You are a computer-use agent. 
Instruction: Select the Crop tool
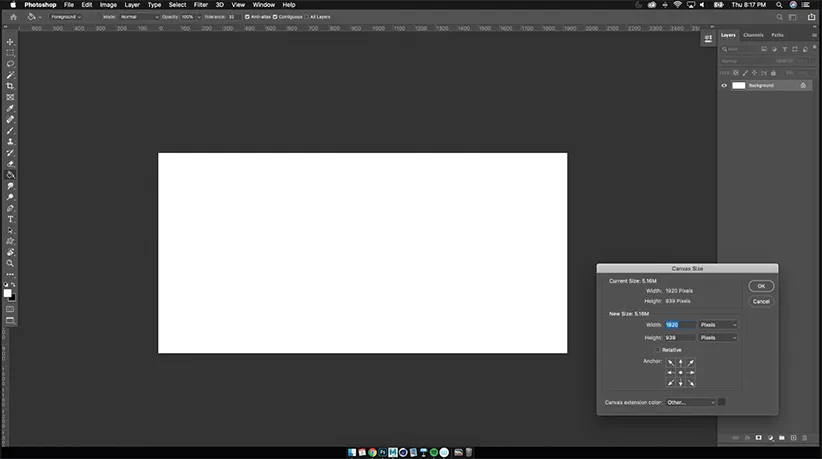[10, 86]
